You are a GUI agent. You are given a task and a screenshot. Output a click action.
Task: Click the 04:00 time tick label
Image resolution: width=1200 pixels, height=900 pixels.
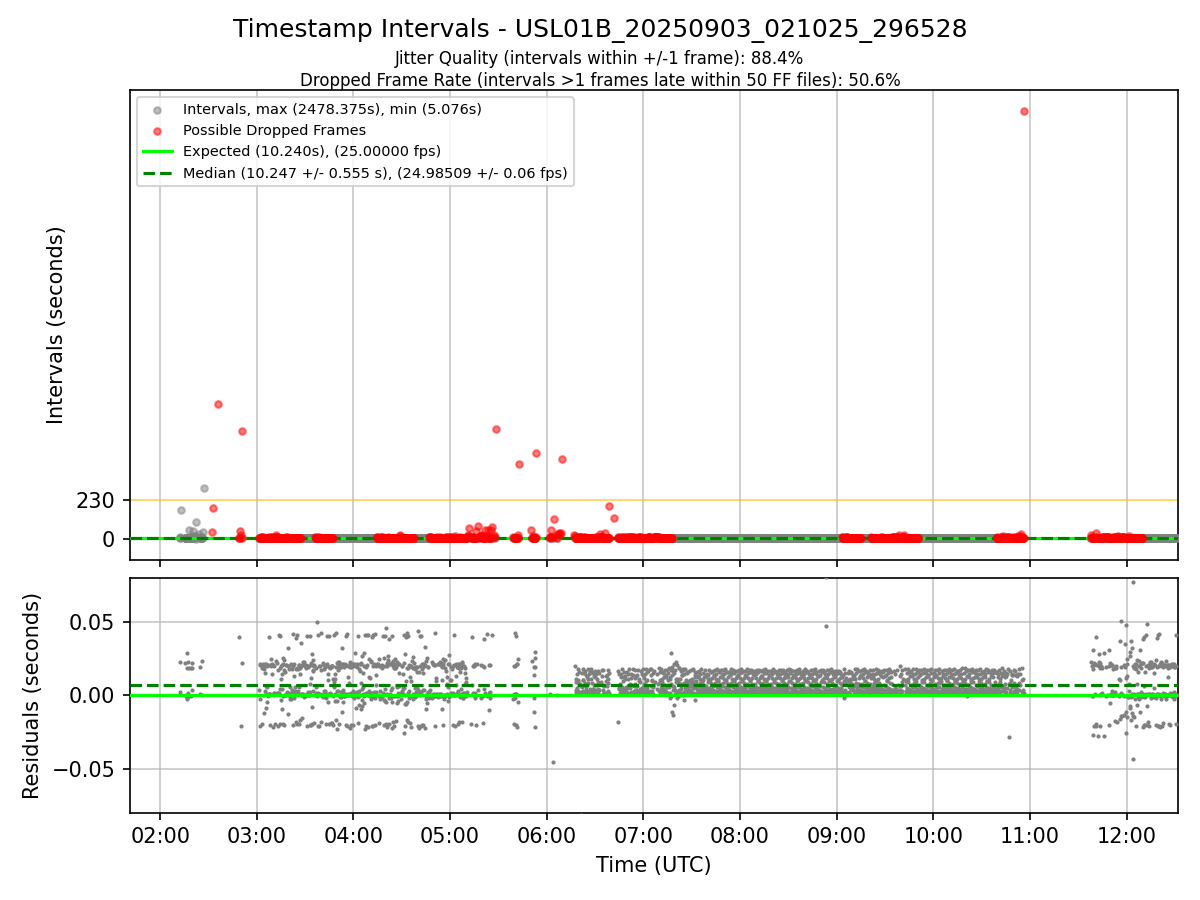tap(353, 834)
